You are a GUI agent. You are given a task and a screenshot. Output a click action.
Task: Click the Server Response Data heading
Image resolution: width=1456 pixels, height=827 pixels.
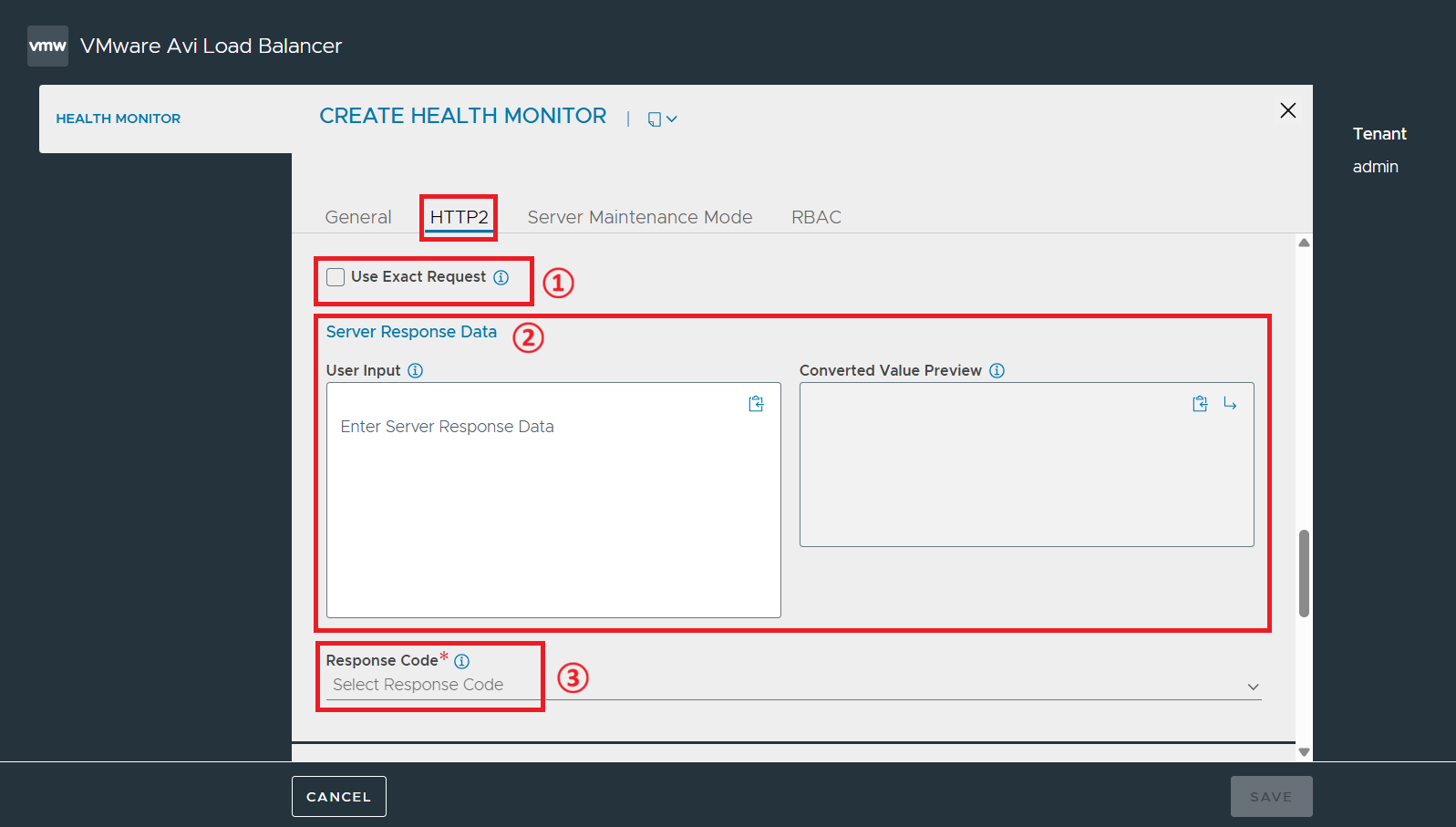411,332
